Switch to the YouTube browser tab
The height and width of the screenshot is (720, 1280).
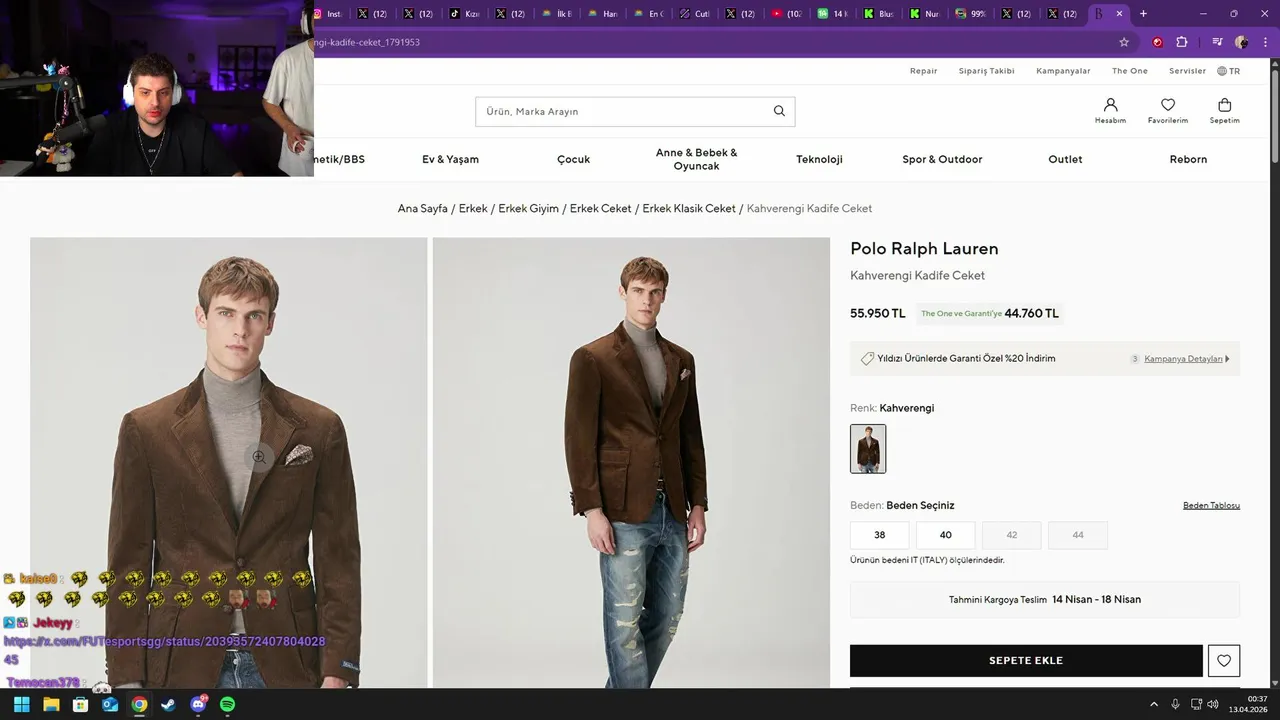pyautogui.click(x=788, y=14)
